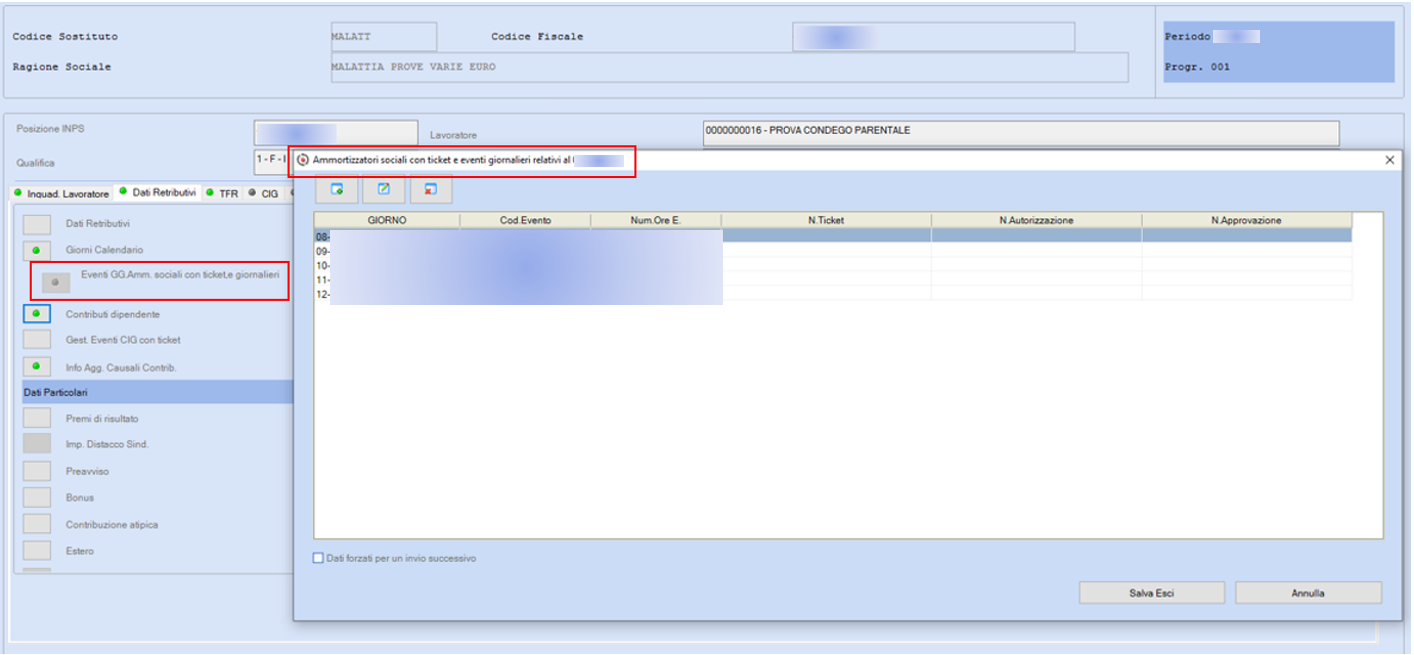Screen dimensions: 1414x655
Task: Click the grey-dot button beside Eventi GG.Amm. sociali
Action: tap(55, 283)
